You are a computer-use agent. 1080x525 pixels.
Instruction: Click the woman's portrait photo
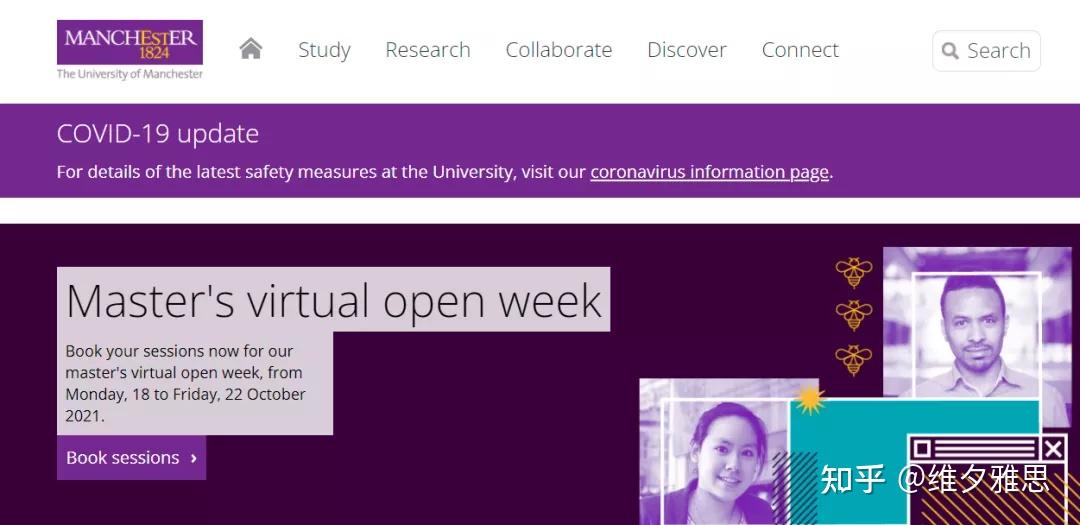pos(716,452)
